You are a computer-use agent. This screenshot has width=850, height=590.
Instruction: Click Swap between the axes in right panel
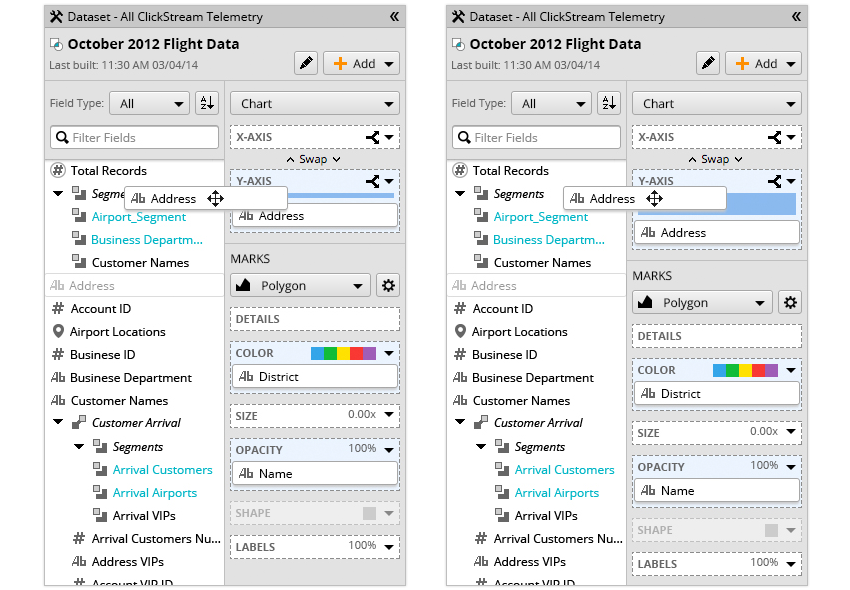coord(715,159)
